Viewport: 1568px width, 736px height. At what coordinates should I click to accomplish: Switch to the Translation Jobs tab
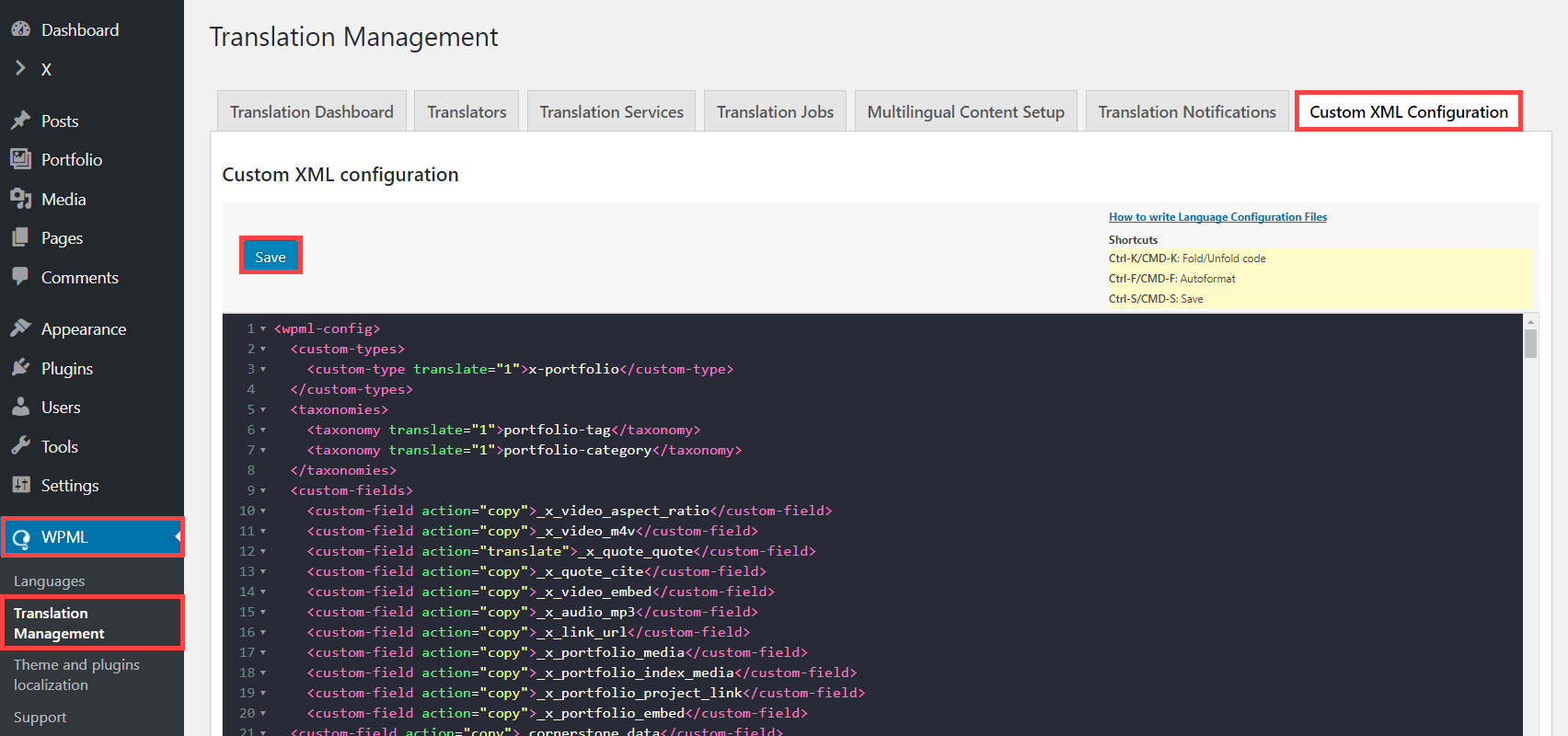pyautogui.click(x=776, y=111)
